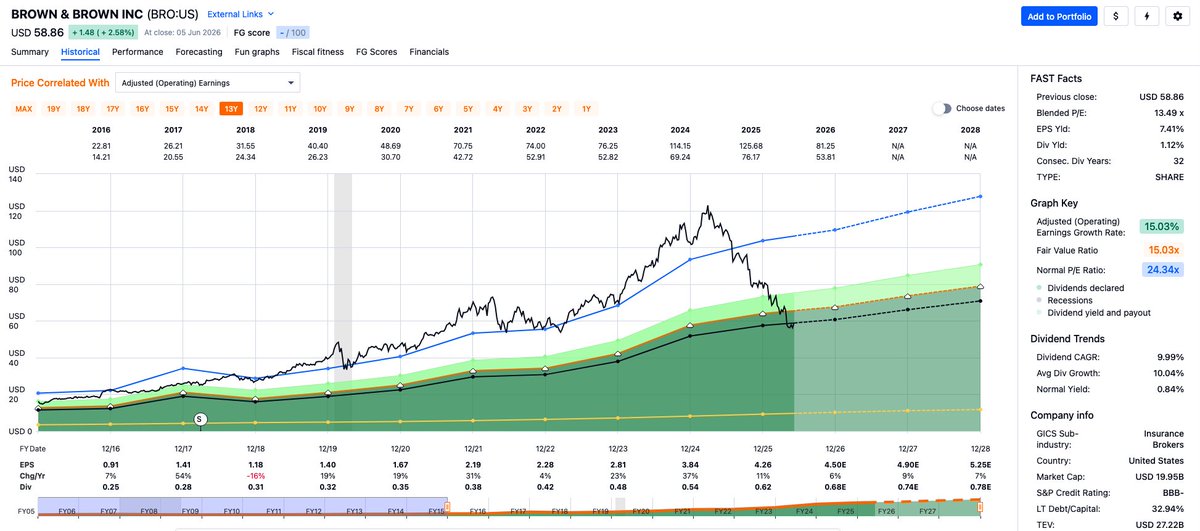Click the dollar sign currency icon button
Image resolution: width=1200 pixels, height=531 pixels.
coord(1117,16)
